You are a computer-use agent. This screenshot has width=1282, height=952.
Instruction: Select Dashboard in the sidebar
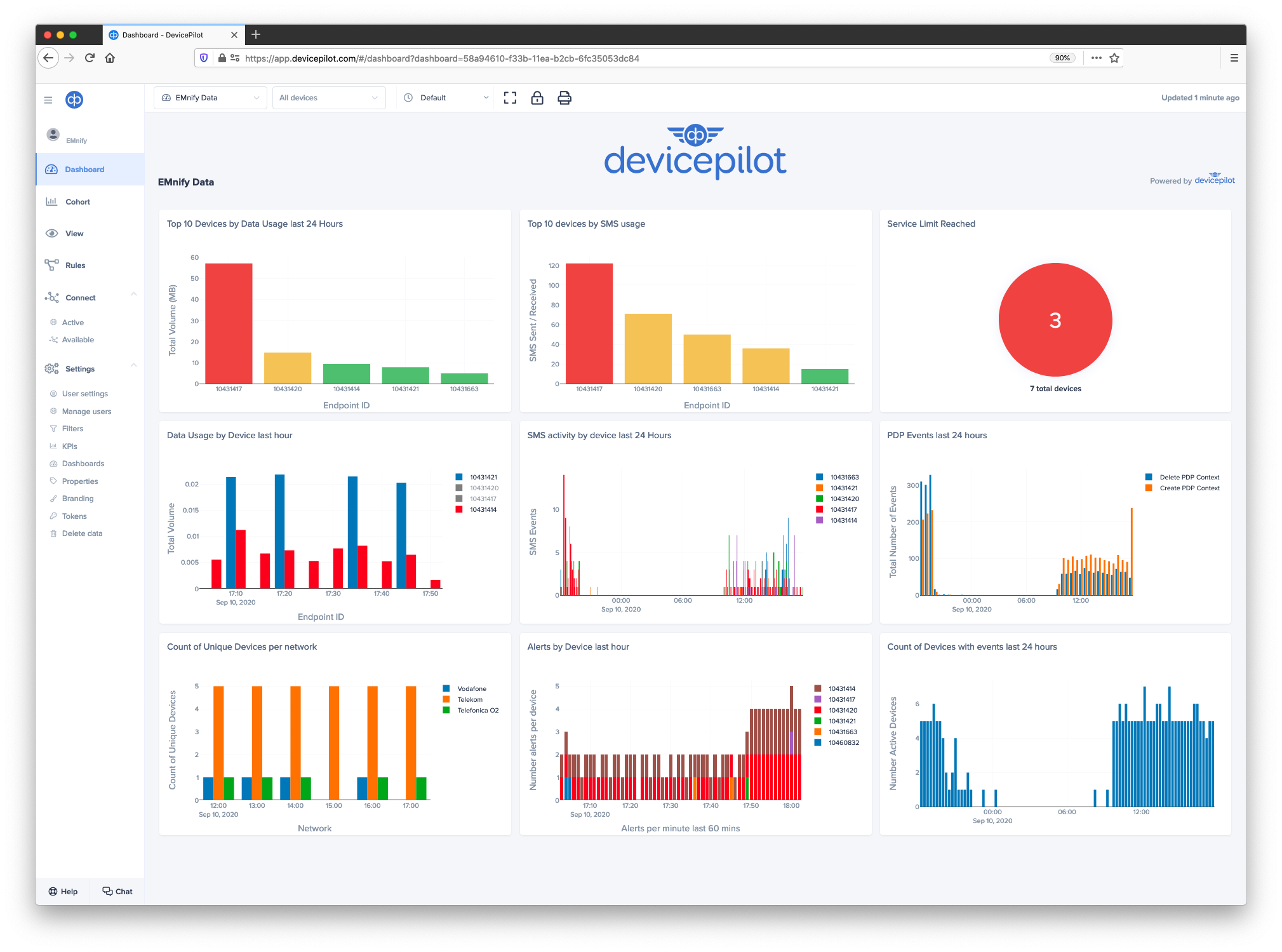coord(90,170)
